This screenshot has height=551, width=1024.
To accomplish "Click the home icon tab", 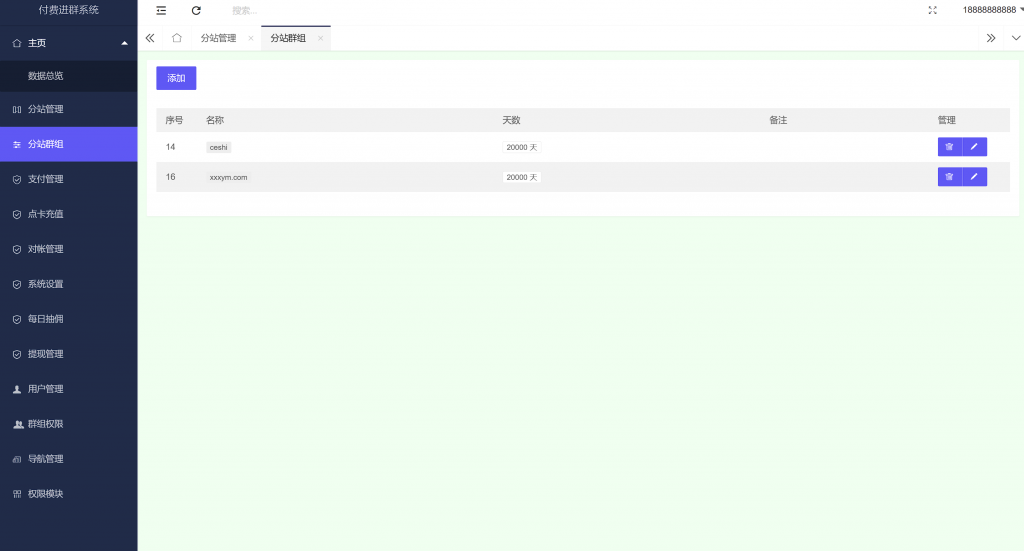I will pyautogui.click(x=176, y=38).
